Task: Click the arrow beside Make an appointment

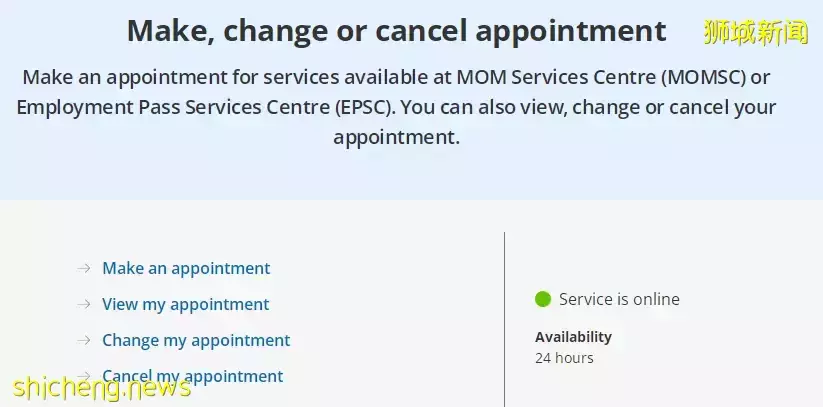Action: pos(84,268)
